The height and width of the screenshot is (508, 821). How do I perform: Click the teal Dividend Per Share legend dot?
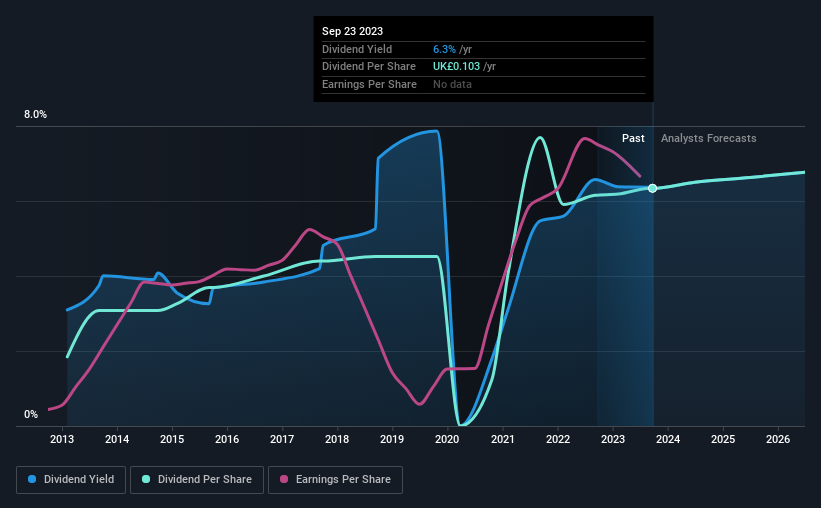coord(146,479)
